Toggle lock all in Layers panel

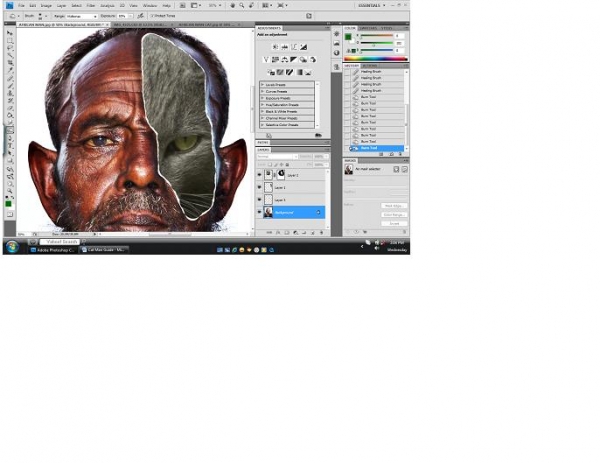(288, 165)
